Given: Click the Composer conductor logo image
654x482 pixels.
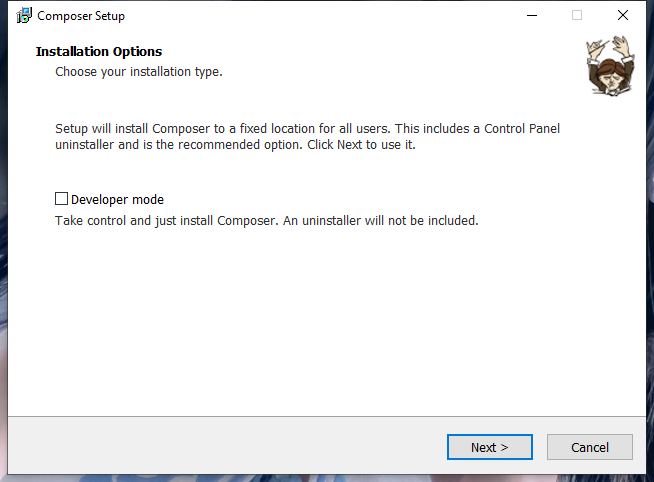Looking at the screenshot, I should click(605, 66).
